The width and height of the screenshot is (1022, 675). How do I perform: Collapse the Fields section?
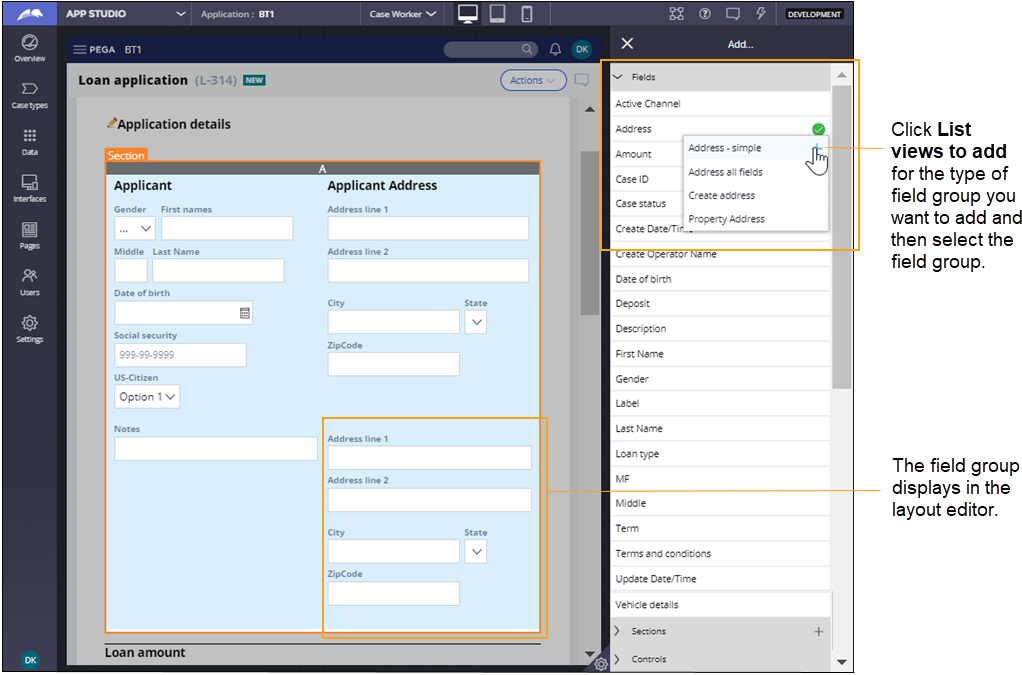[x=617, y=77]
